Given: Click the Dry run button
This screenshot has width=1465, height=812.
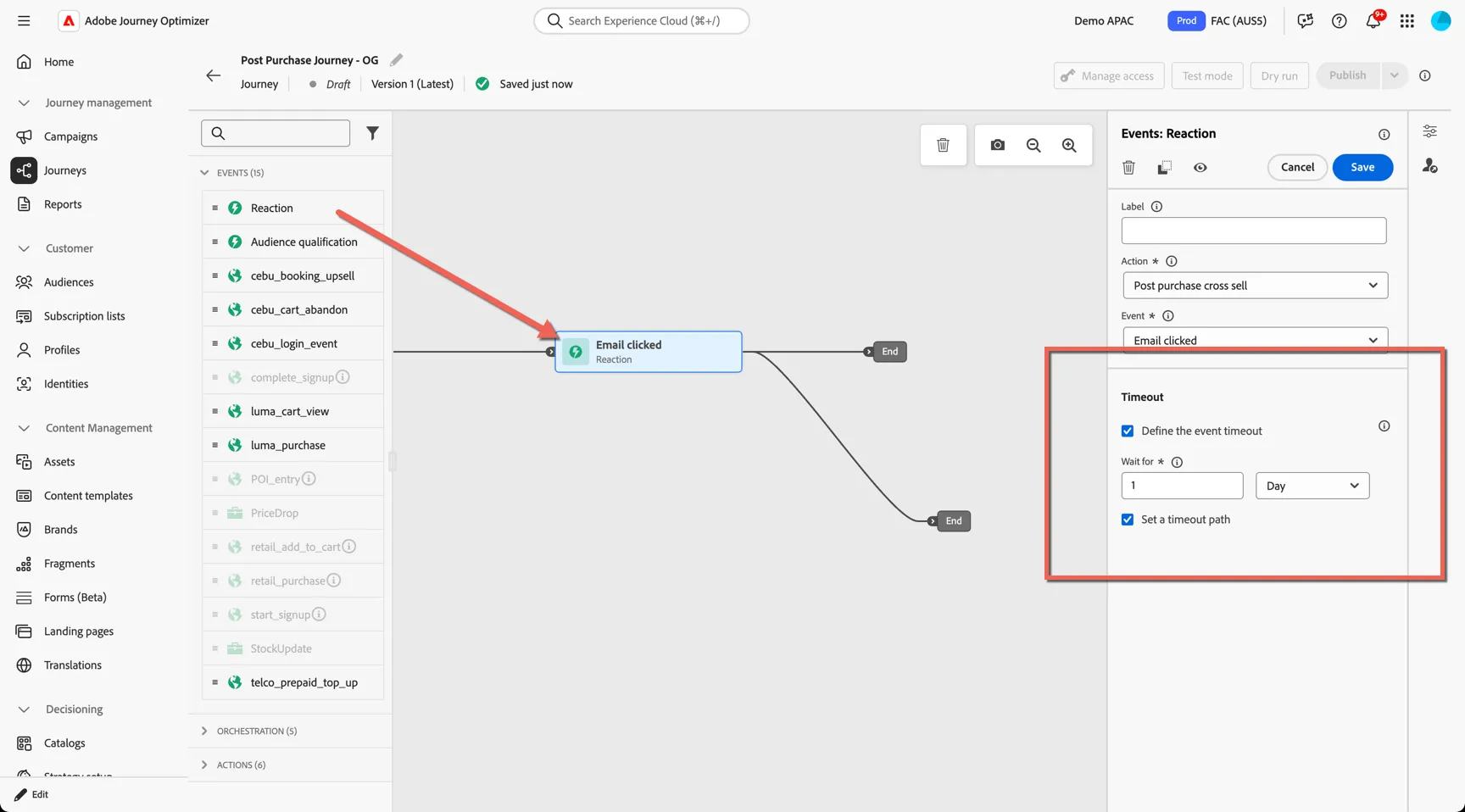Looking at the screenshot, I should [x=1279, y=75].
